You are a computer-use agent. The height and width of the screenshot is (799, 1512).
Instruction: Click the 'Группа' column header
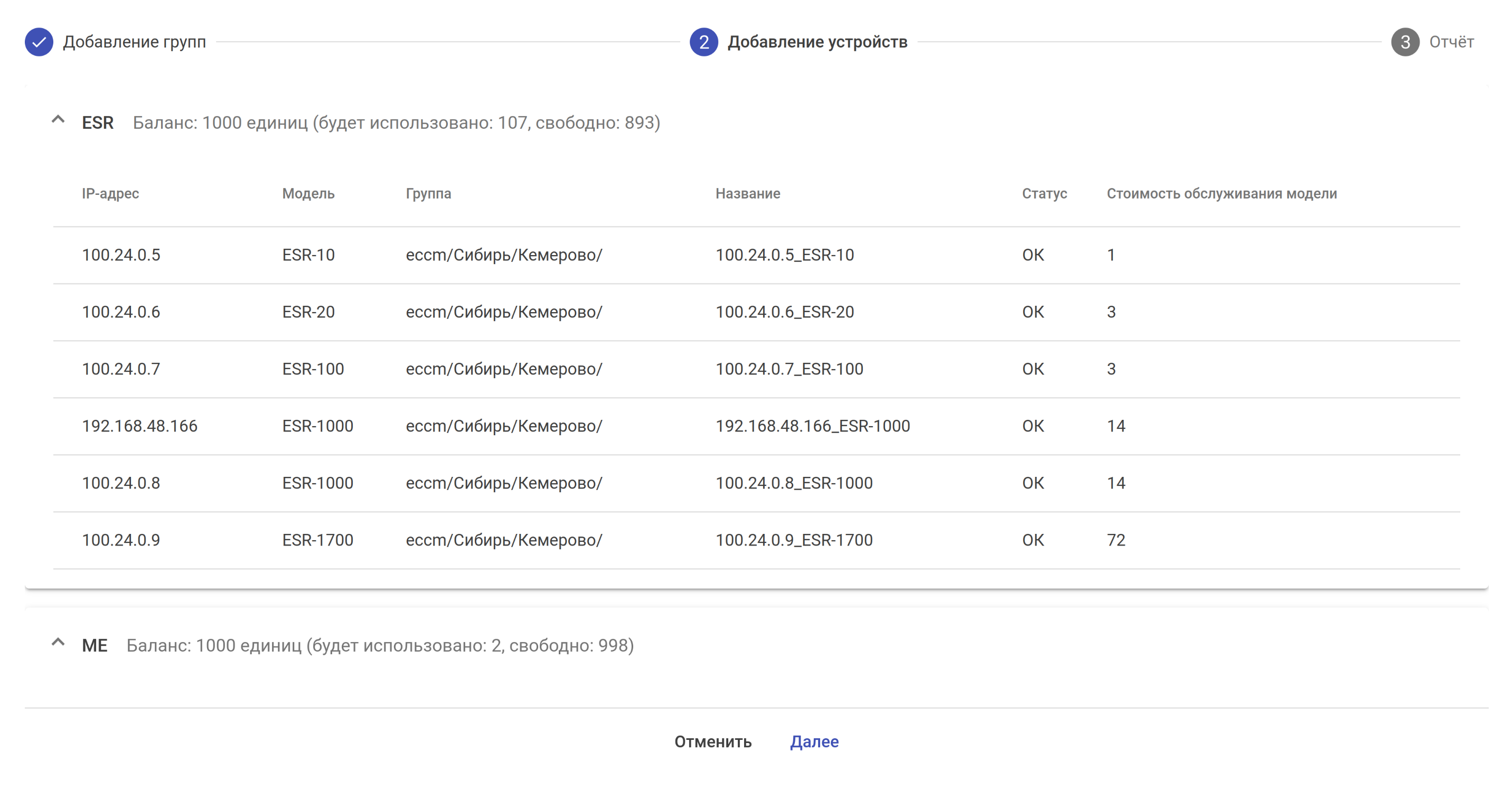tap(428, 193)
